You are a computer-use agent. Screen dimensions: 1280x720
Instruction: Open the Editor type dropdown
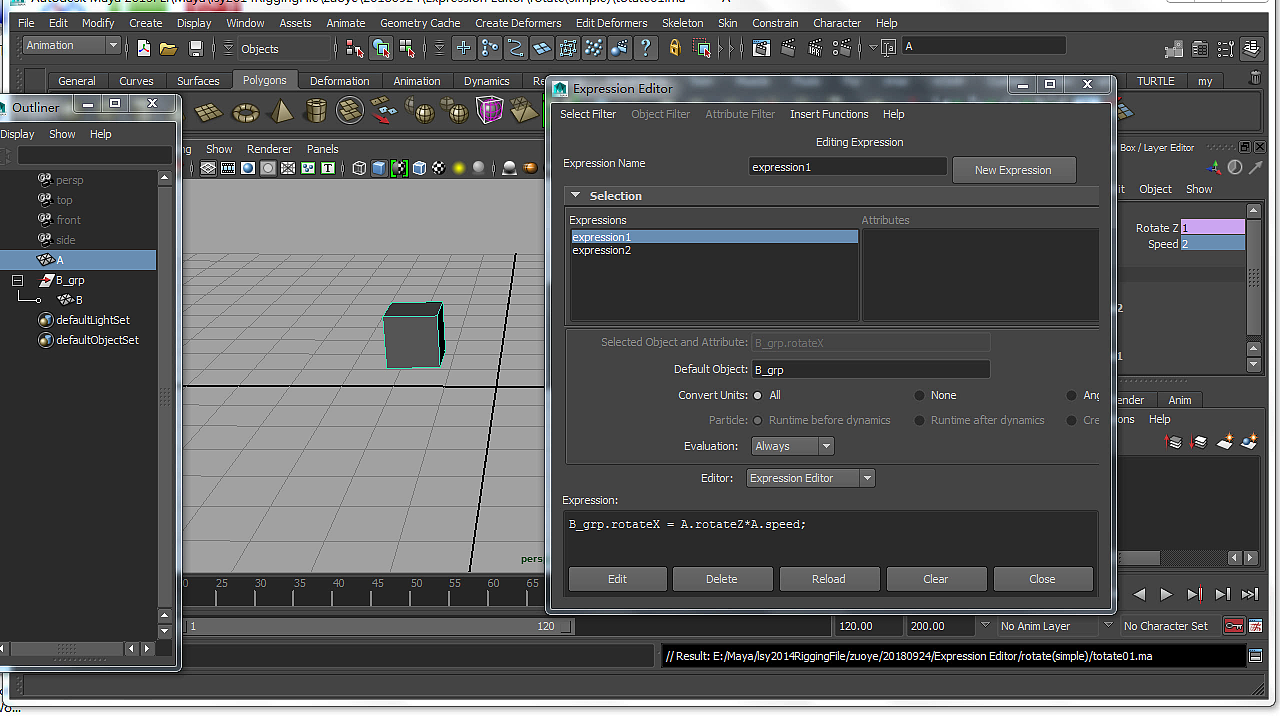810,478
